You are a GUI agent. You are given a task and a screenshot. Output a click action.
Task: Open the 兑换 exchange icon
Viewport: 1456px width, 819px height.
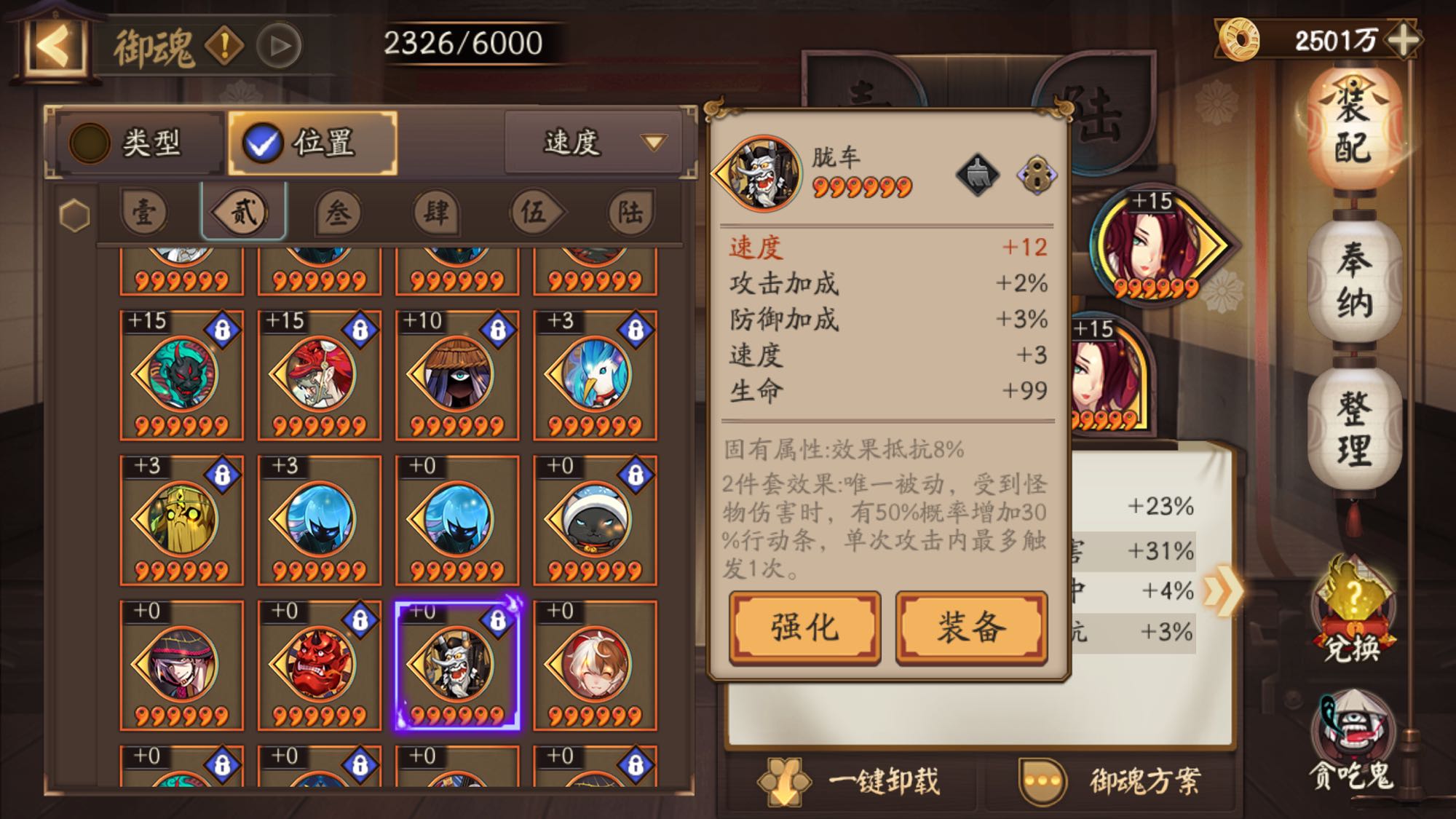click(x=1352, y=610)
